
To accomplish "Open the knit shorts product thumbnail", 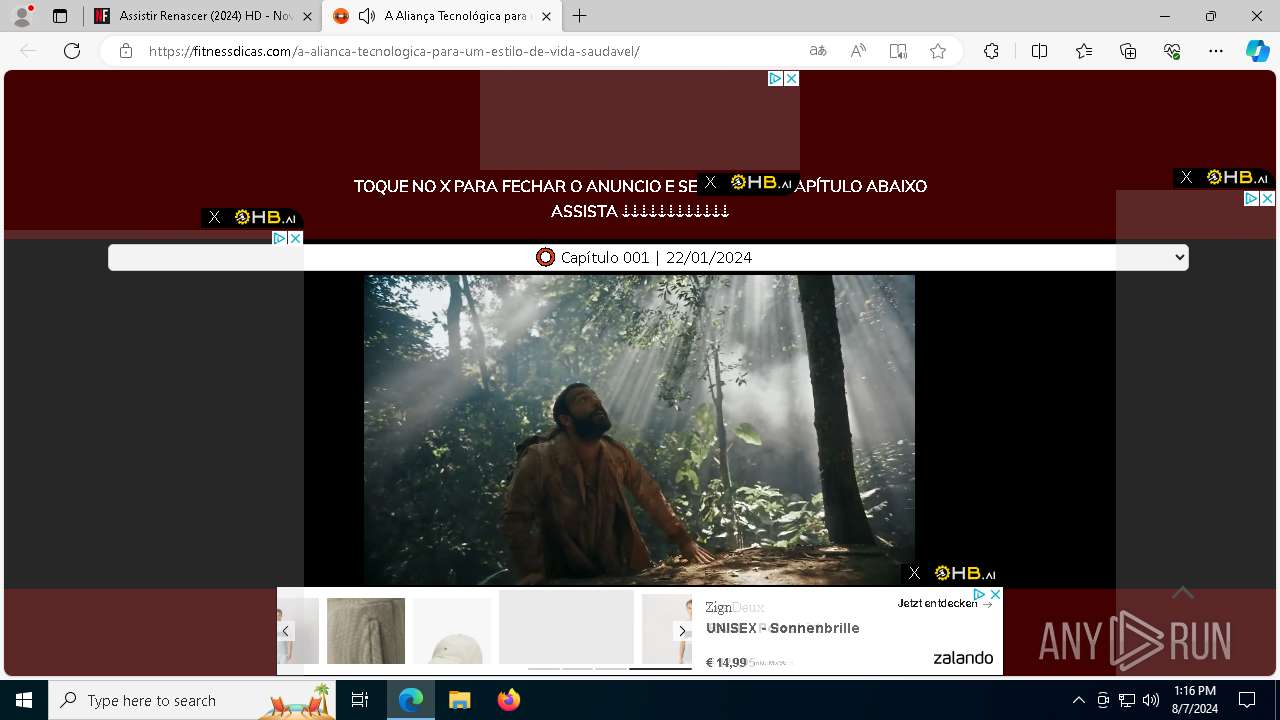I will [366, 631].
